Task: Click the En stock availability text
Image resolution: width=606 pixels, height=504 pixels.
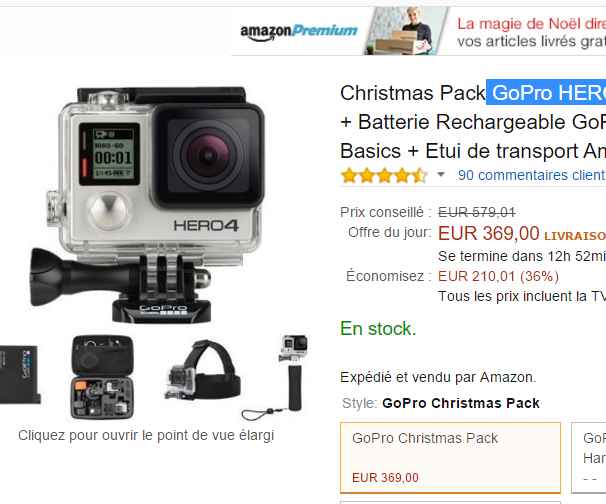Action: (x=378, y=329)
